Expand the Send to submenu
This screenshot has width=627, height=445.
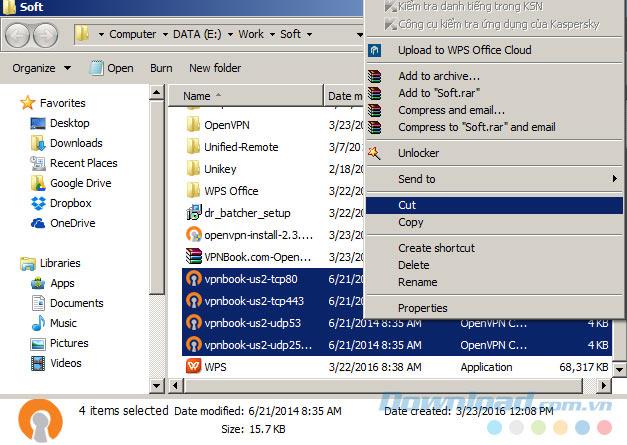[492, 179]
